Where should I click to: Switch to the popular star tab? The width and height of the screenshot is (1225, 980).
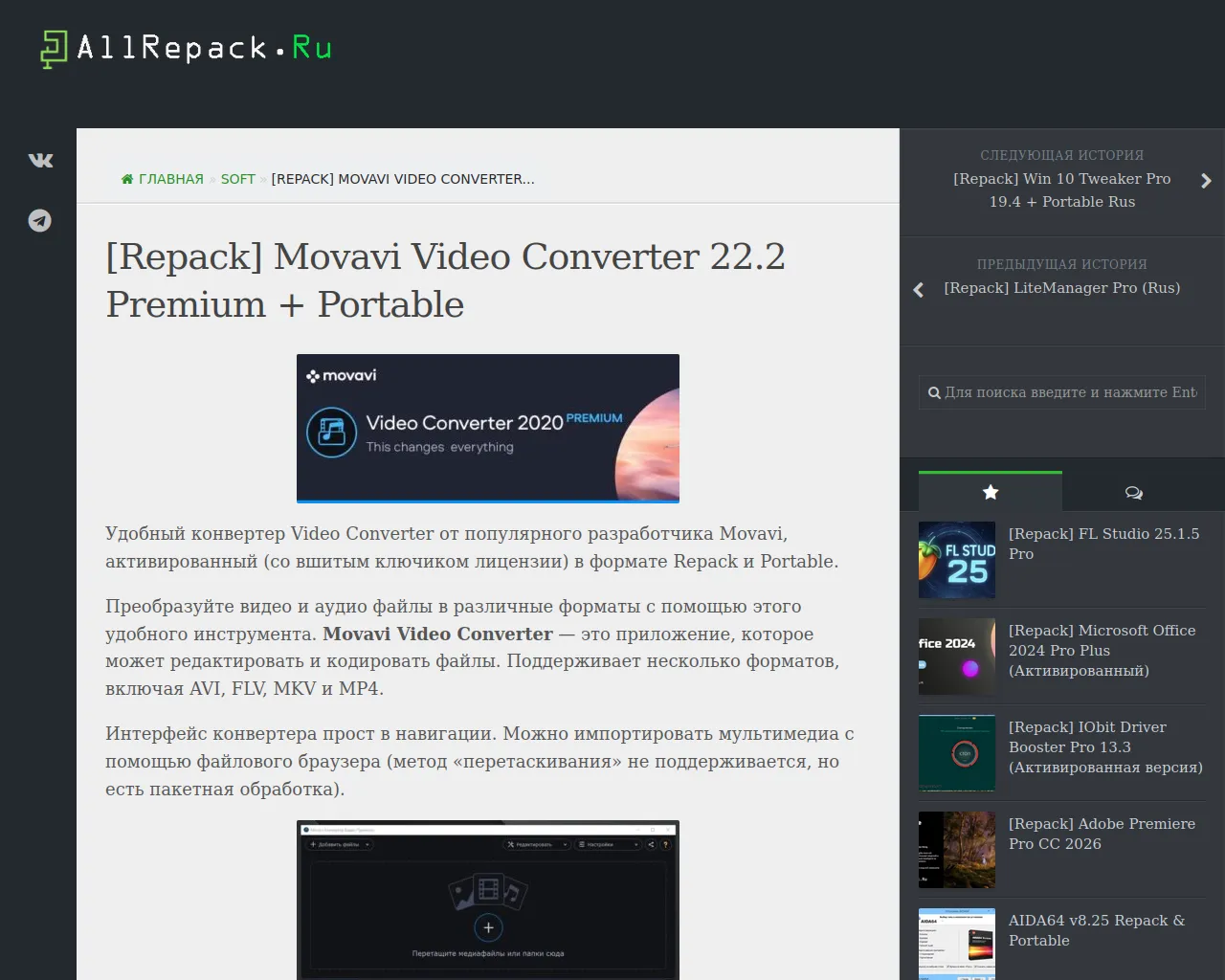tap(991, 492)
